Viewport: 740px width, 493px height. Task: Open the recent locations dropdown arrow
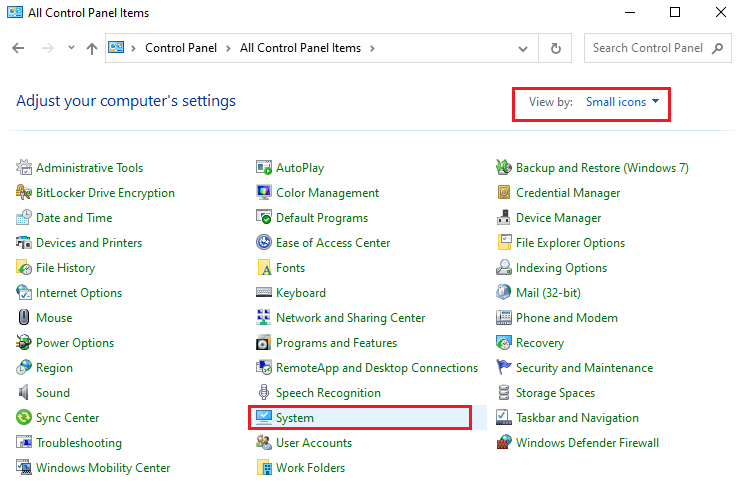coord(71,47)
